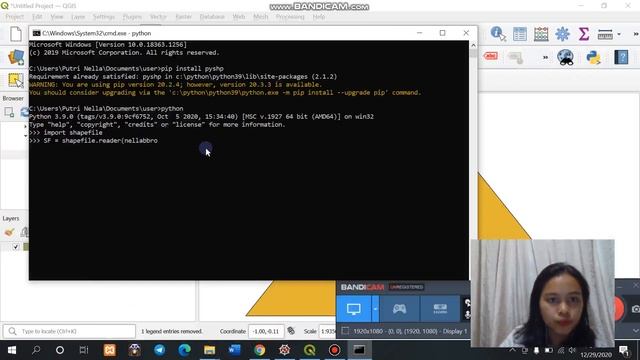Toggle the coordinate/extents display icon
The height and width of the screenshot is (360, 640).
tap(291, 331)
